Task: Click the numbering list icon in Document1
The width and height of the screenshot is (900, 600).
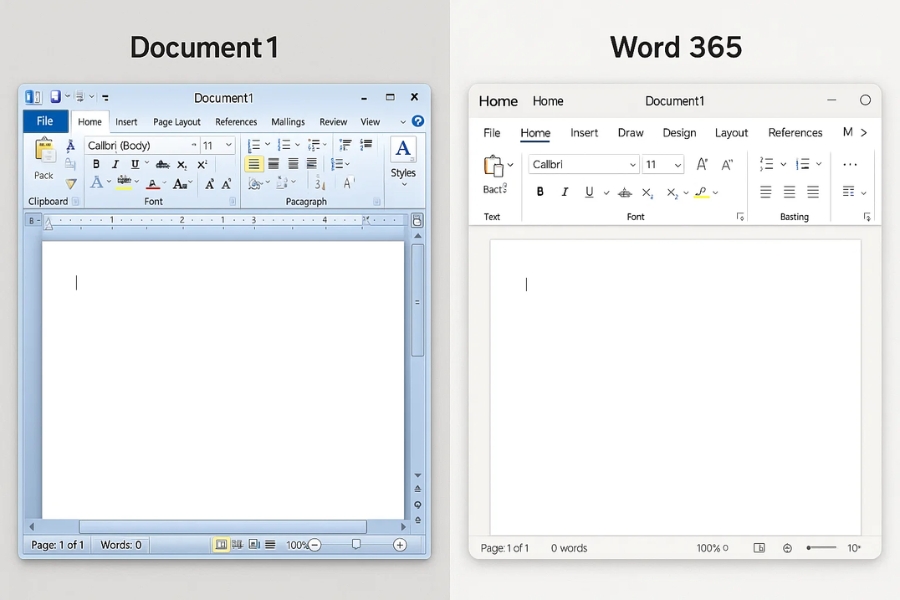Action: click(284, 145)
